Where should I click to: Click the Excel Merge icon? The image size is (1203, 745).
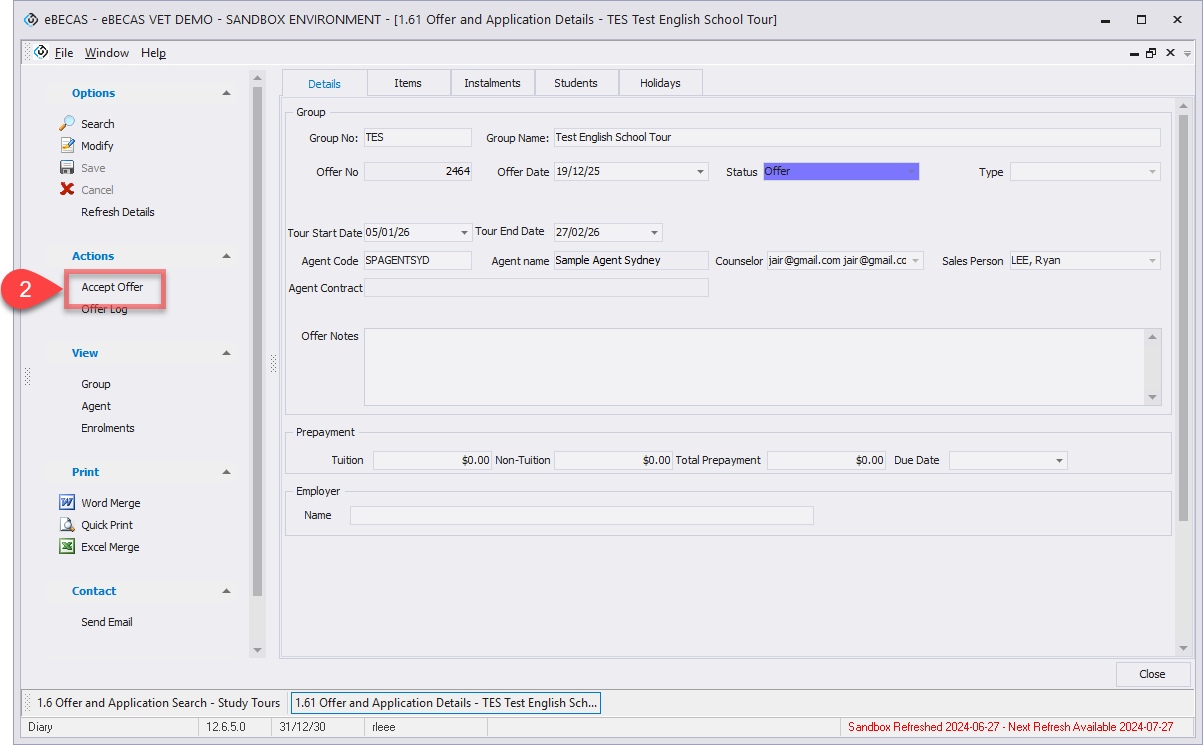point(67,547)
